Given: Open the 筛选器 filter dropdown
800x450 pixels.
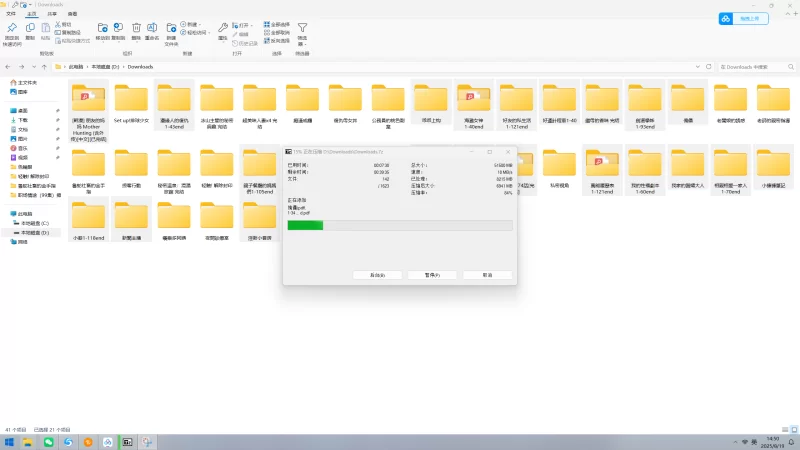Looking at the screenshot, I should [x=302, y=30].
